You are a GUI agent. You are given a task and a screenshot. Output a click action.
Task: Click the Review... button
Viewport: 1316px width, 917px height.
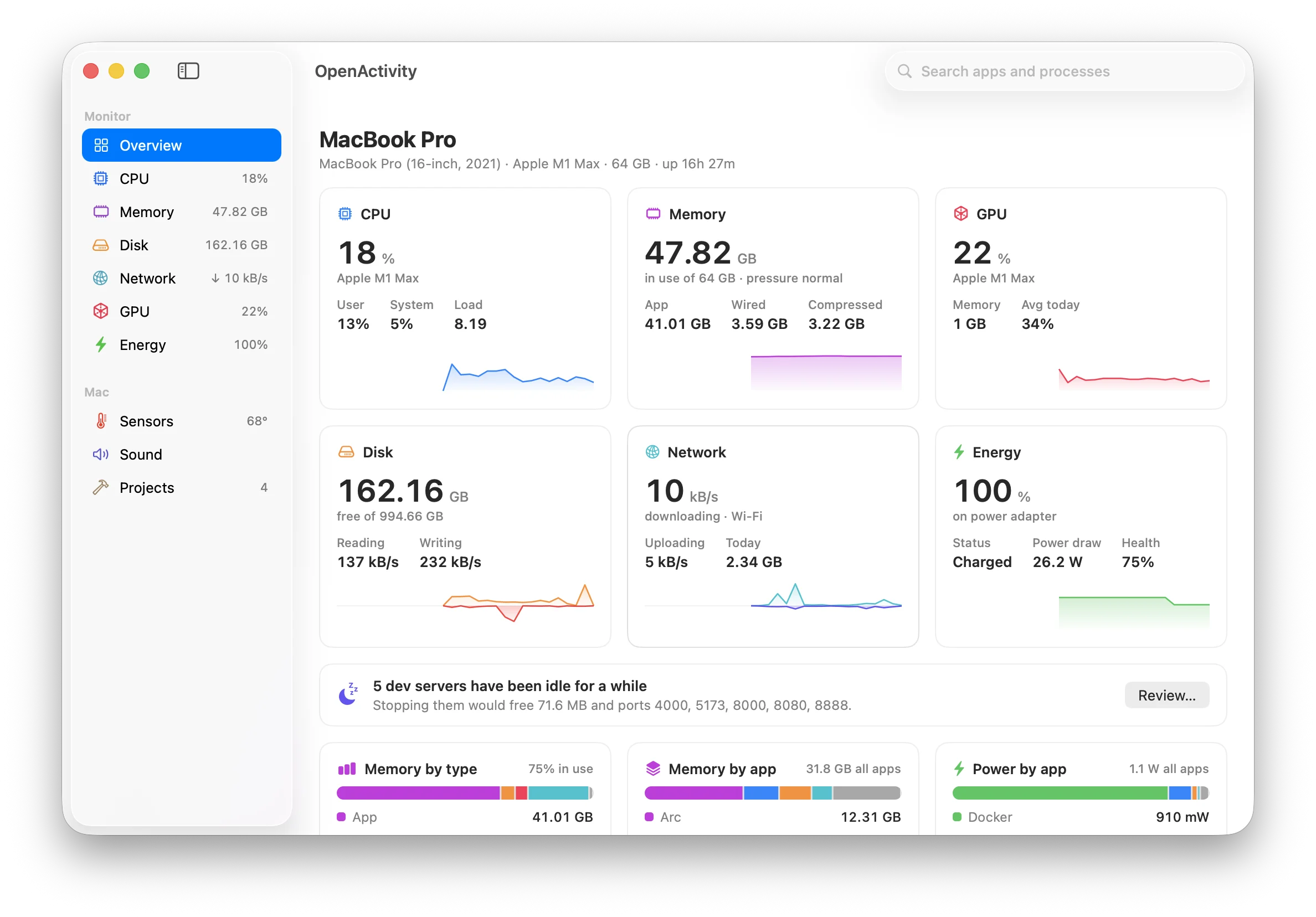pyautogui.click(x=1166, y=694)
